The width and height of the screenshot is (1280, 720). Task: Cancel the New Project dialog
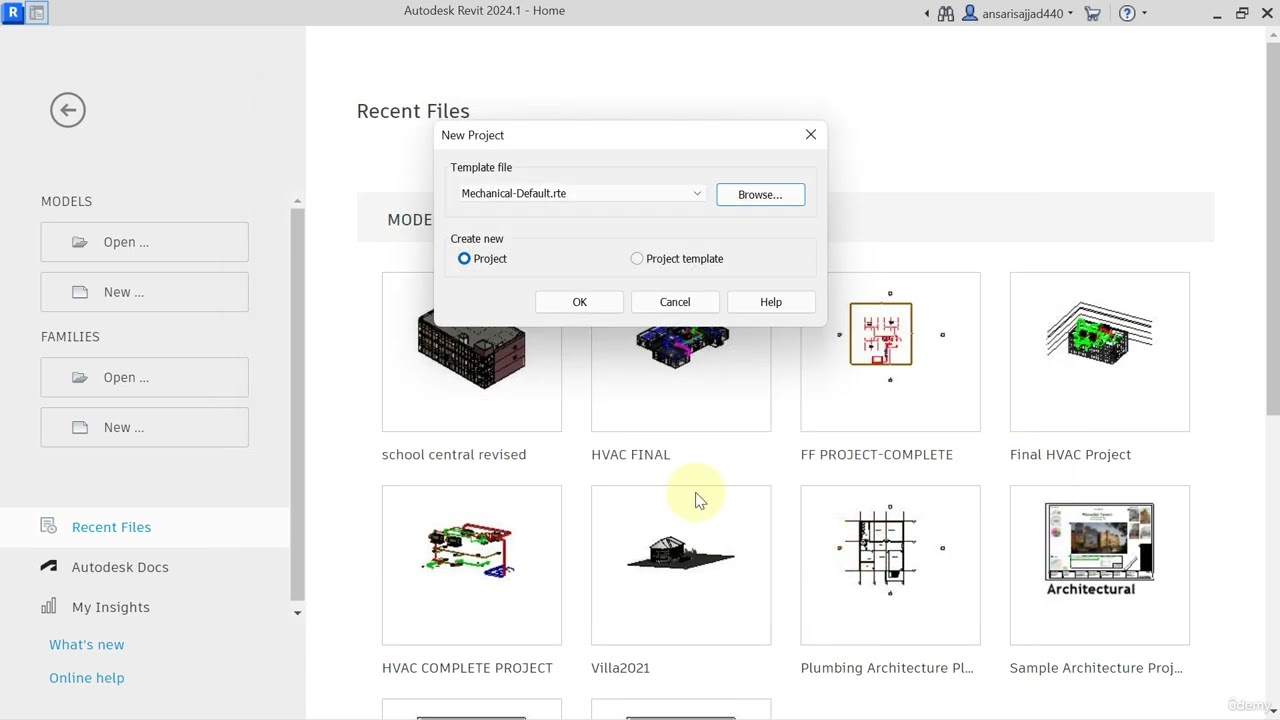(675, 302)
